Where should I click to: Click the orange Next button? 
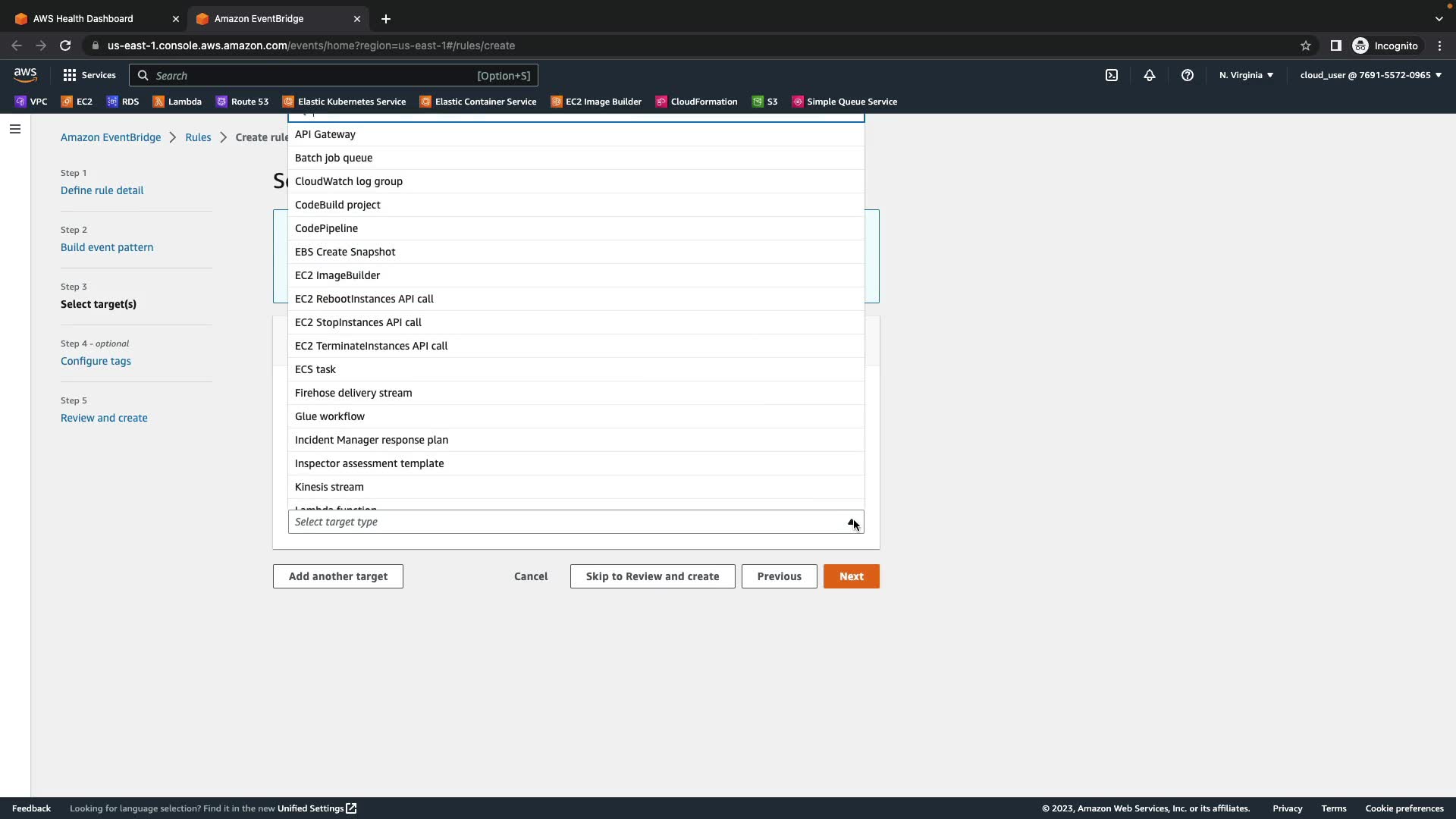pyautogui.click(x=851, y=576)
